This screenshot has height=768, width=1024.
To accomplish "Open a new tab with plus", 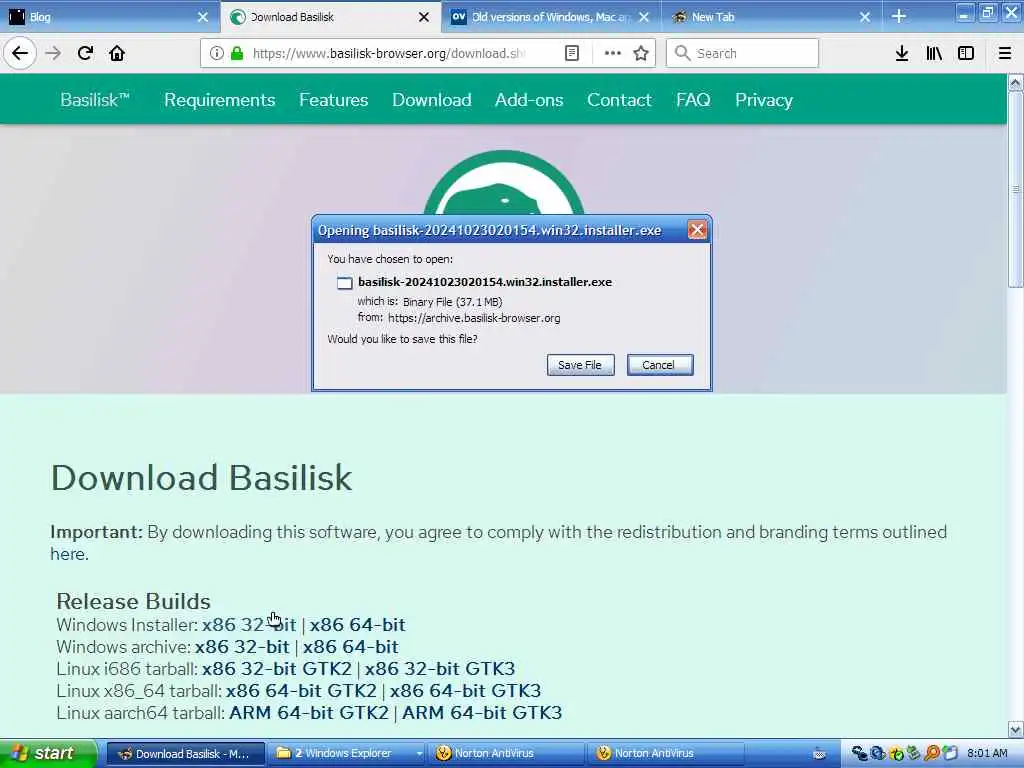I will tap(899, 16).
